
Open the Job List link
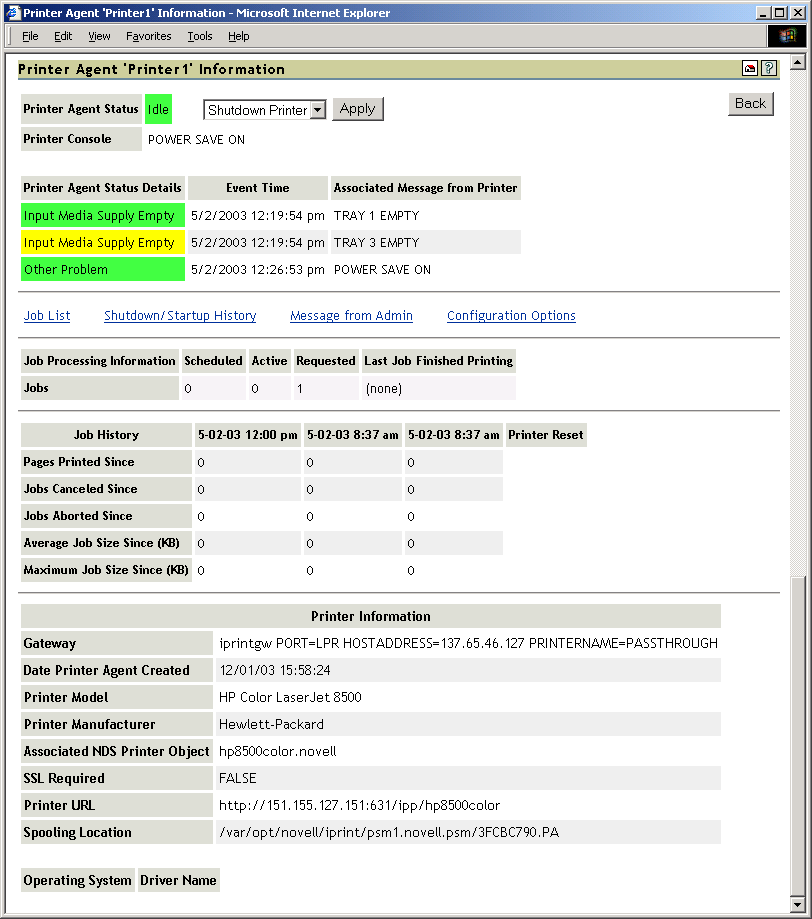click(x=47, y=316)
